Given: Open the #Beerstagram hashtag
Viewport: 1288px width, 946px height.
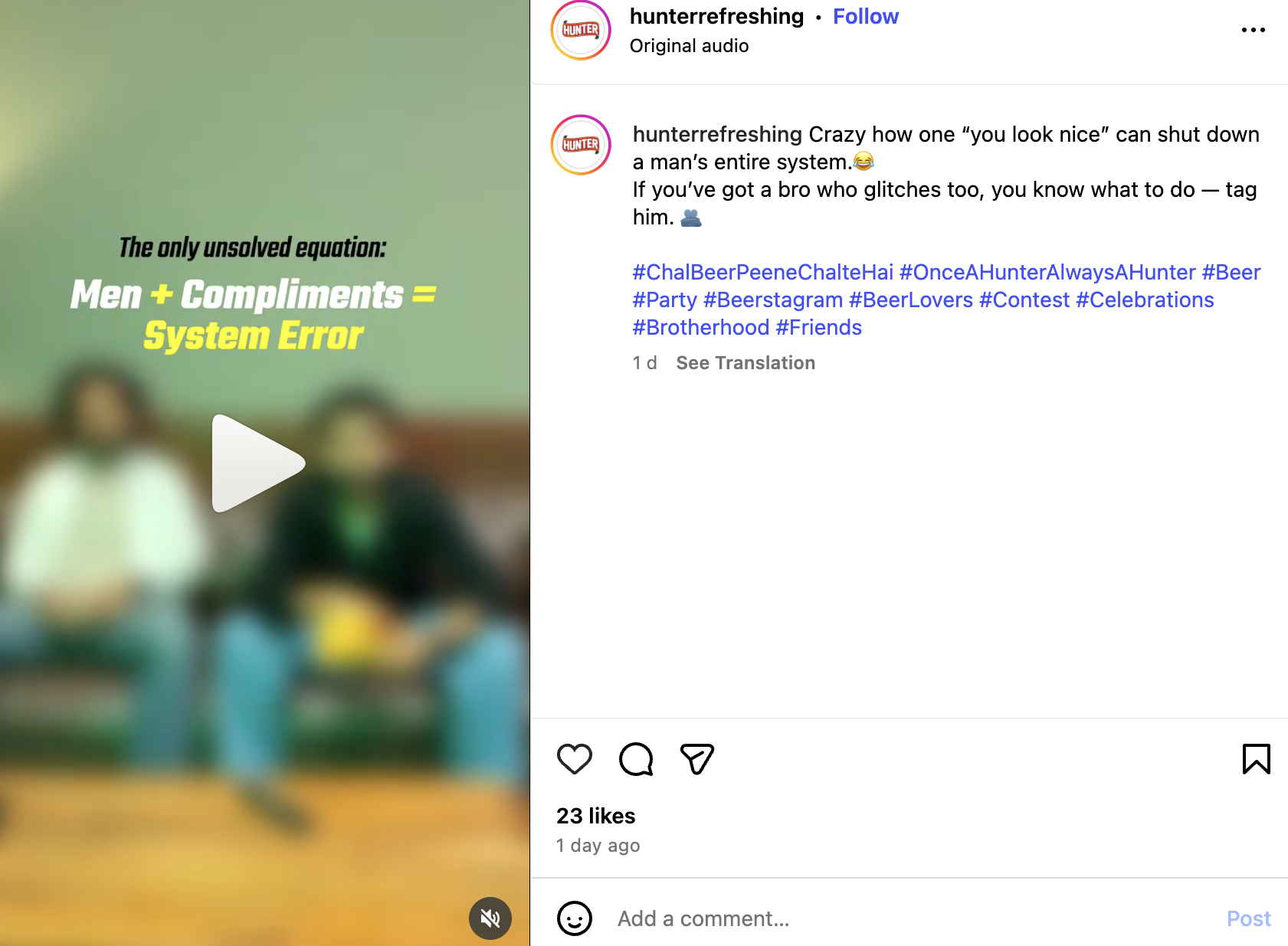Looking at the screenshot, I should tap(773, 300).
